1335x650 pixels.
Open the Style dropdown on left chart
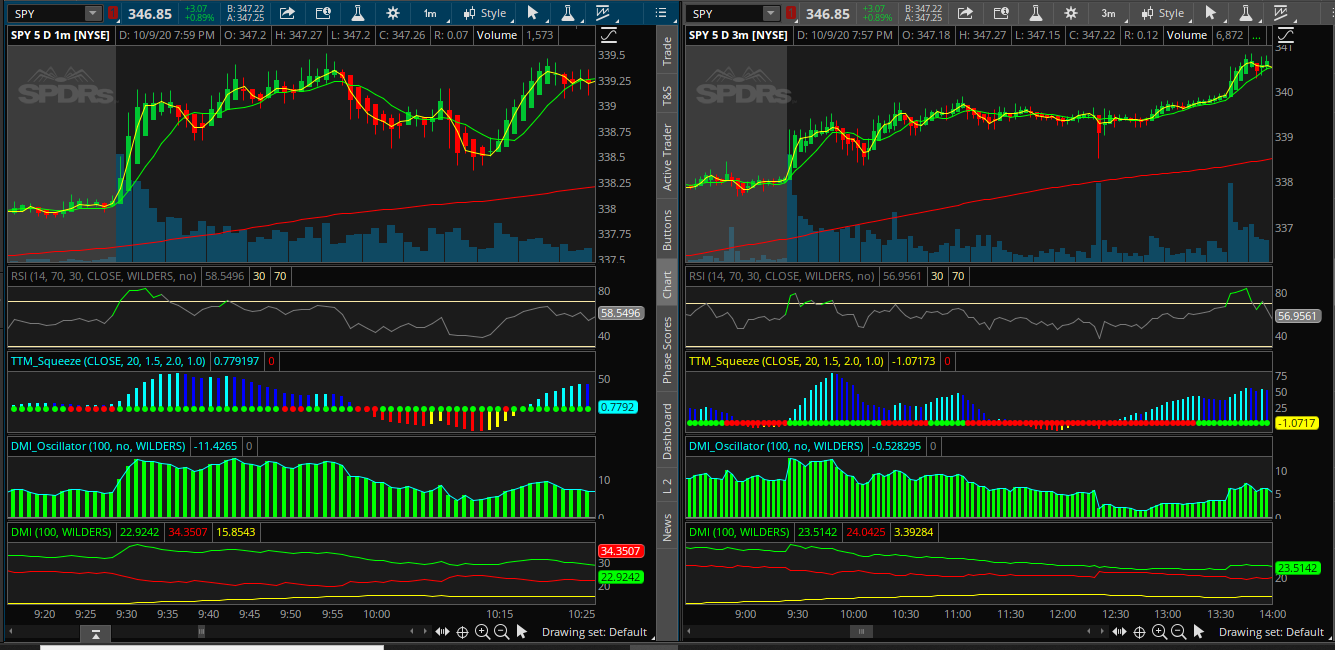484,14
